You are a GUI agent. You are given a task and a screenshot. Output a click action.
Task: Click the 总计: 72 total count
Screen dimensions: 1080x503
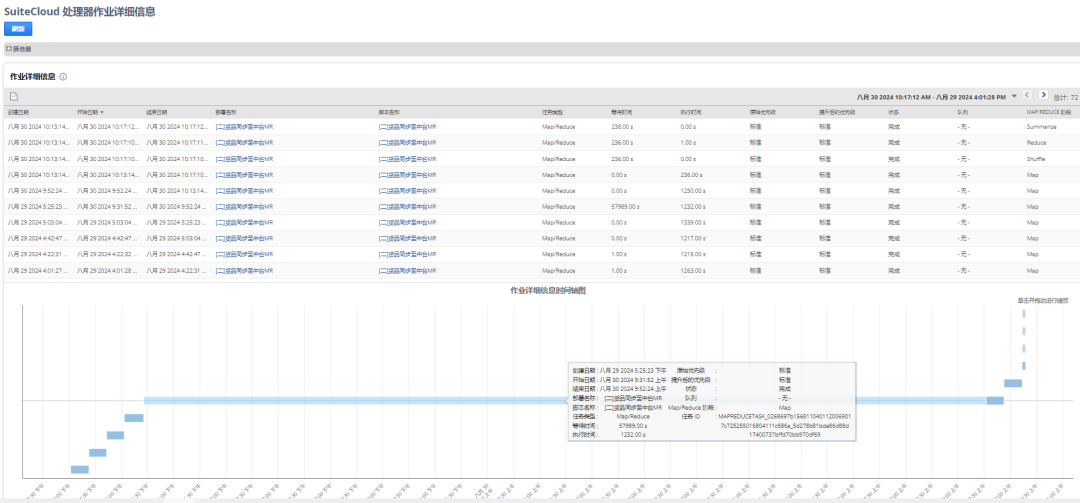1066,97
